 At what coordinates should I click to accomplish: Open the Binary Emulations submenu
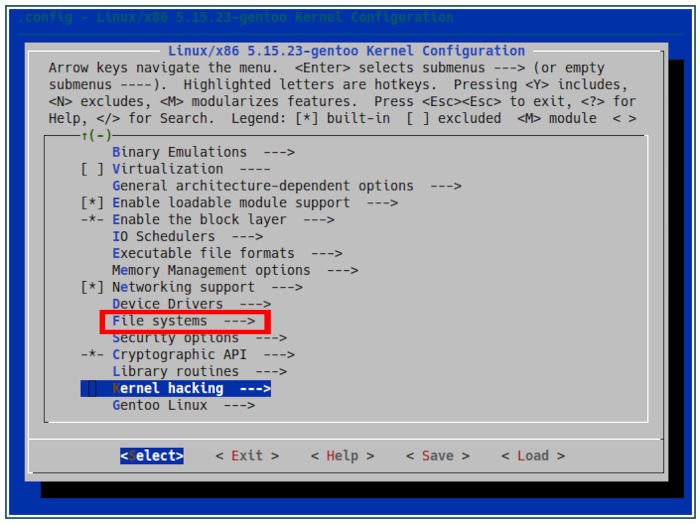click(x=203, y=152)
